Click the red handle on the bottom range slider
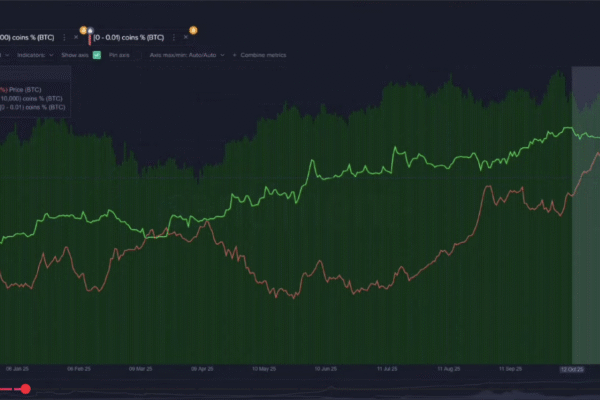 coord(26,389)
